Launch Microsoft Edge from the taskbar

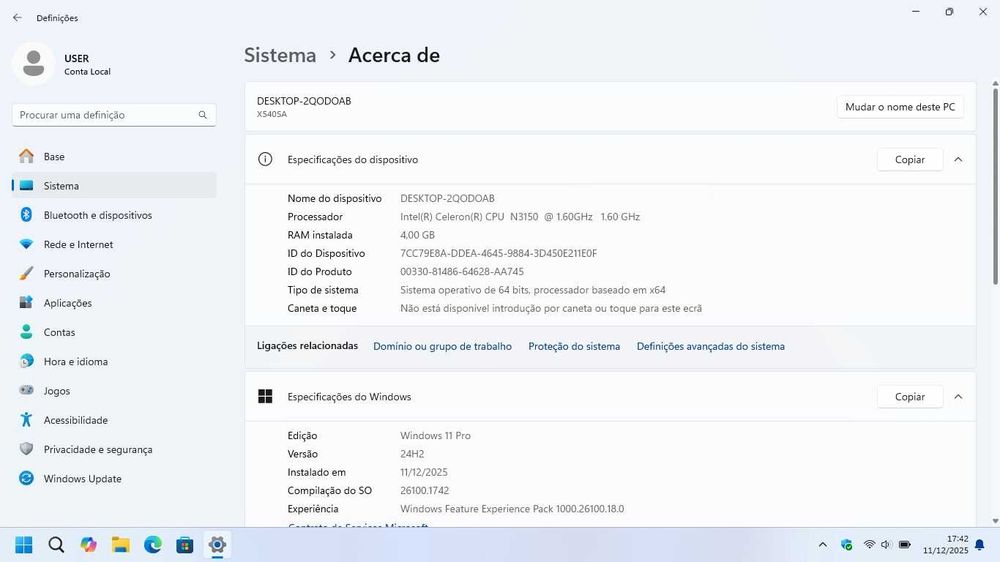153,545
